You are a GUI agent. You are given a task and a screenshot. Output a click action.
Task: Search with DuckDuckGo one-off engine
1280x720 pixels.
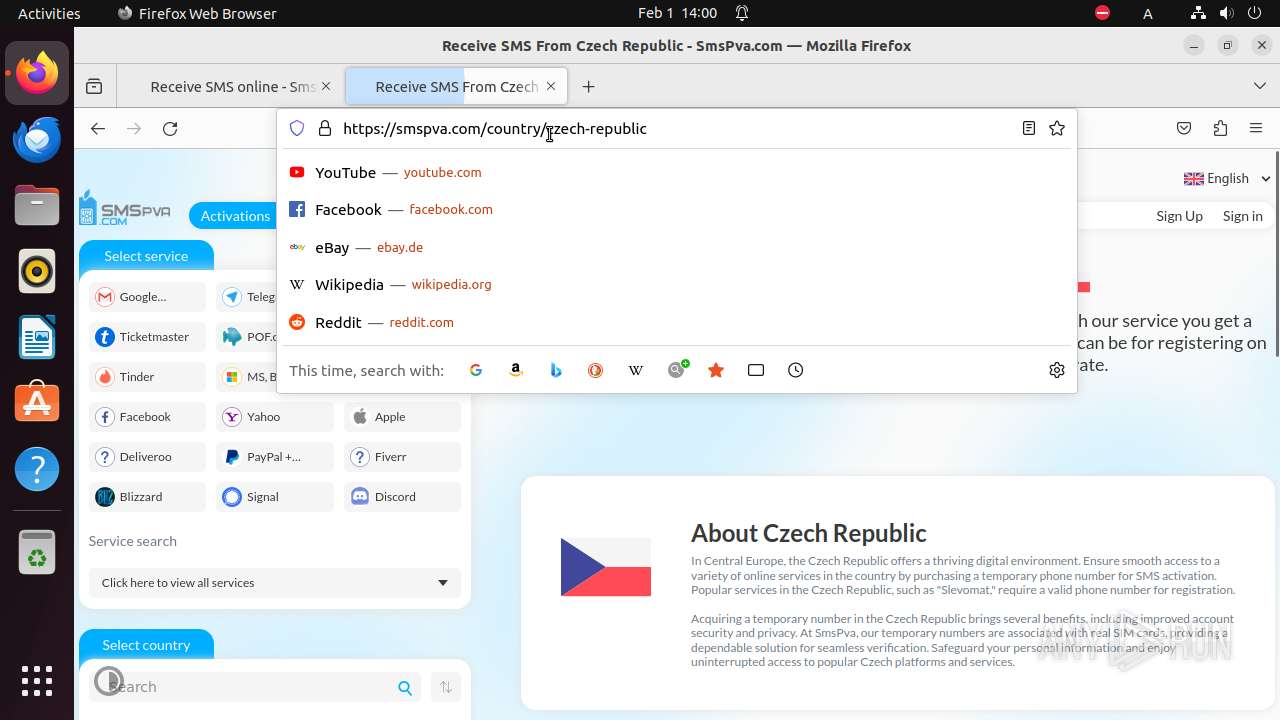pos(596,370)
